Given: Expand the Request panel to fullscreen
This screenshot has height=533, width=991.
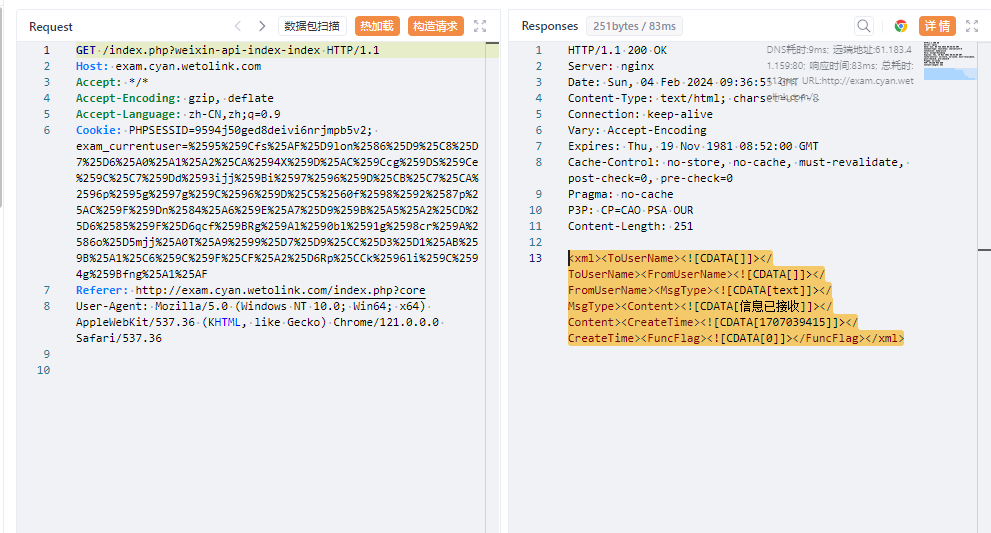Looking at the screenshot, I should [480, 26].
